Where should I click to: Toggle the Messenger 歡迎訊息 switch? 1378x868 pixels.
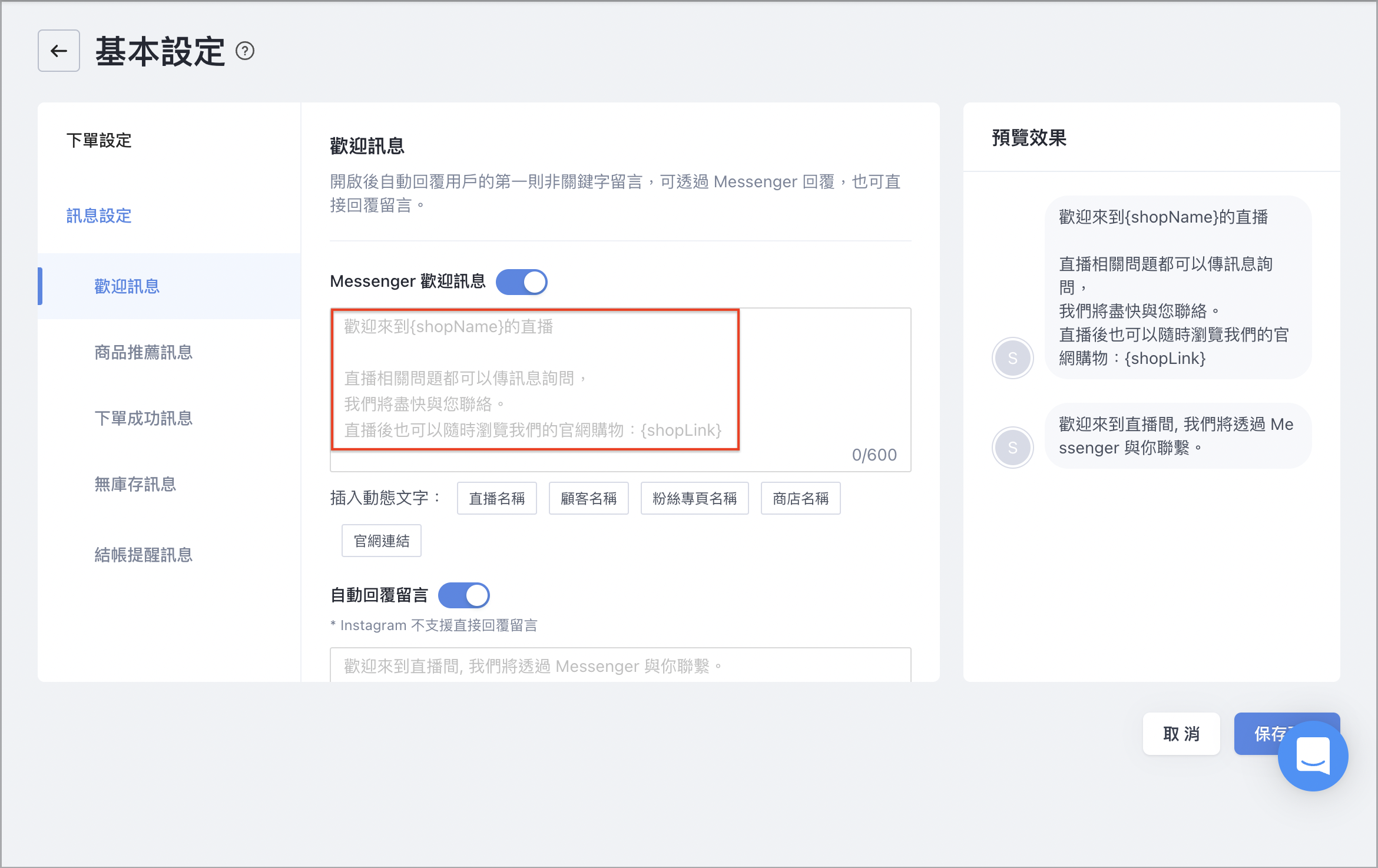coord(521,282)
